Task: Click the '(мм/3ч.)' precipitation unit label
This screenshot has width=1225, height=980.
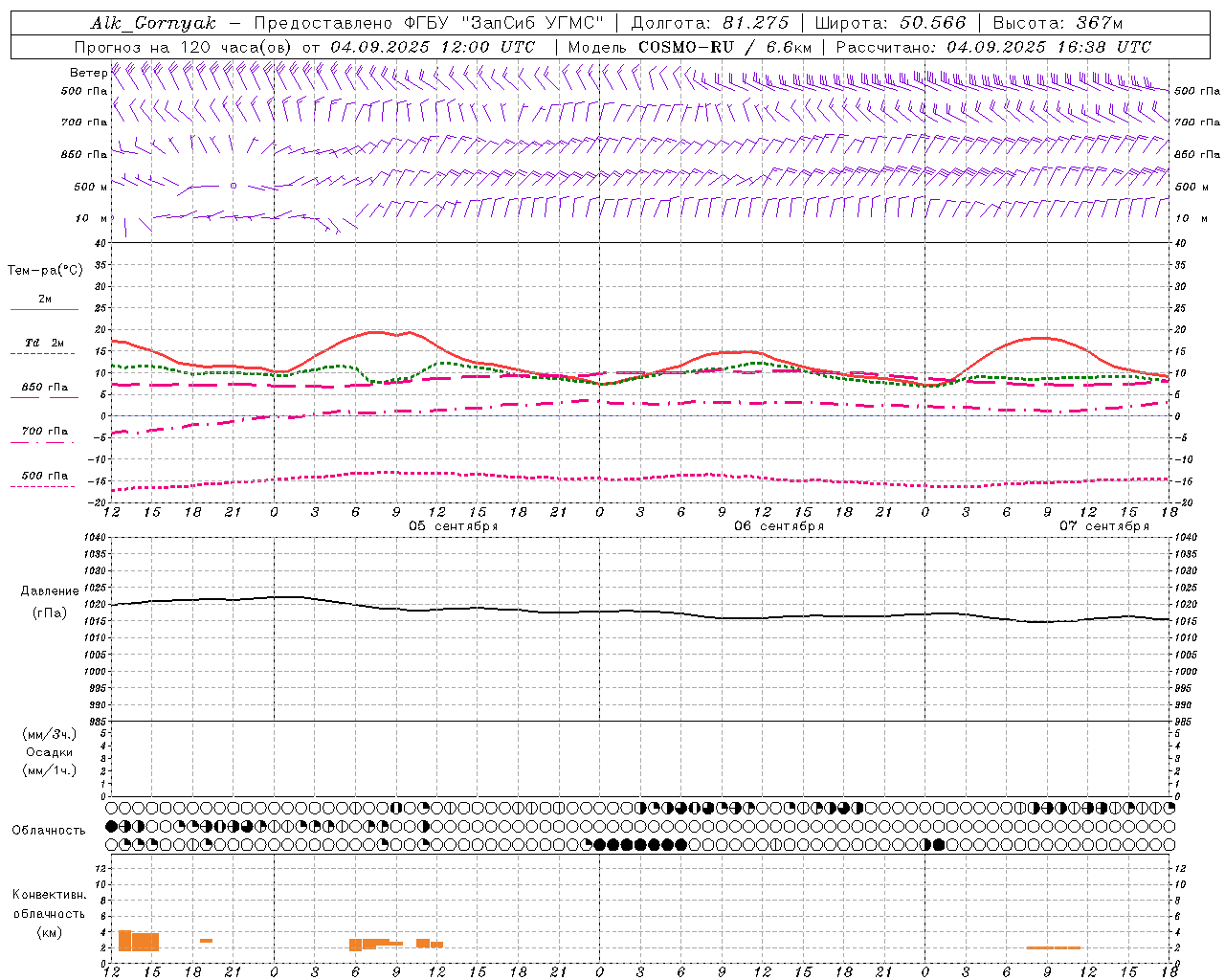Action: coord(50,734)
